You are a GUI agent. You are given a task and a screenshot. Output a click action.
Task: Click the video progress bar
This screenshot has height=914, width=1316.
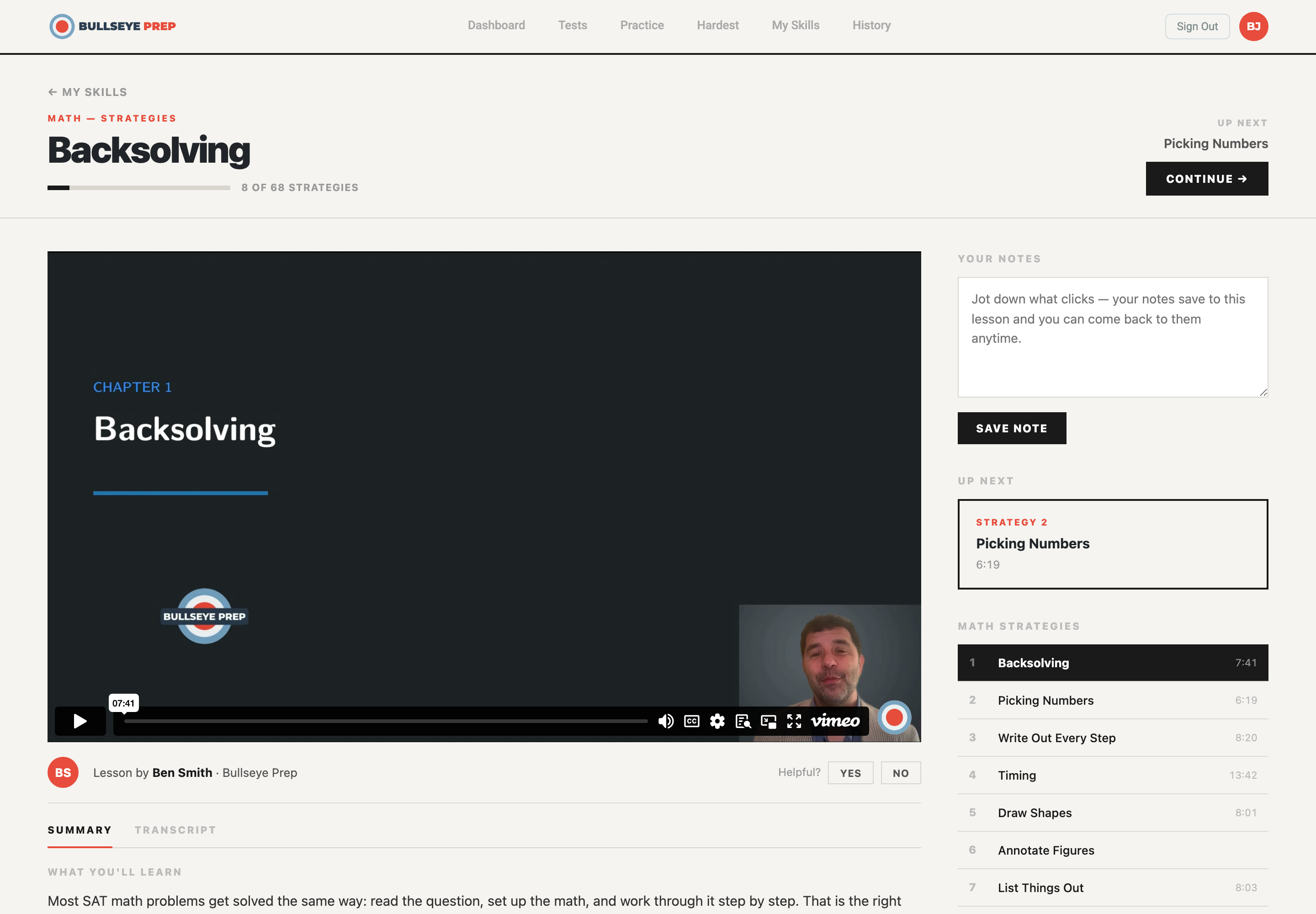coord(386,721)
